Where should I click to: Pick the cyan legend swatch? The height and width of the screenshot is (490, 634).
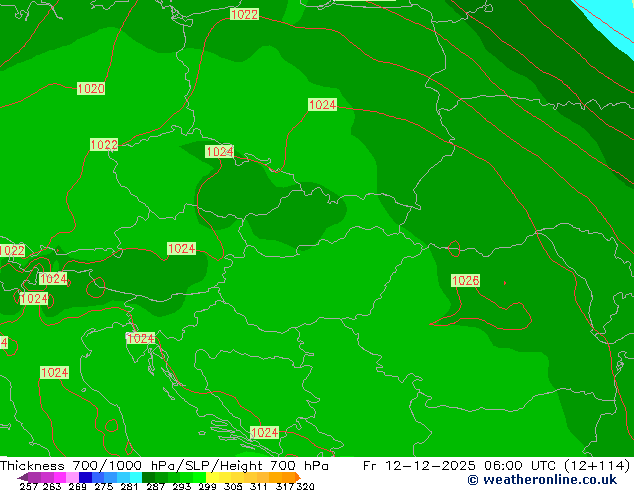(136, 477)
